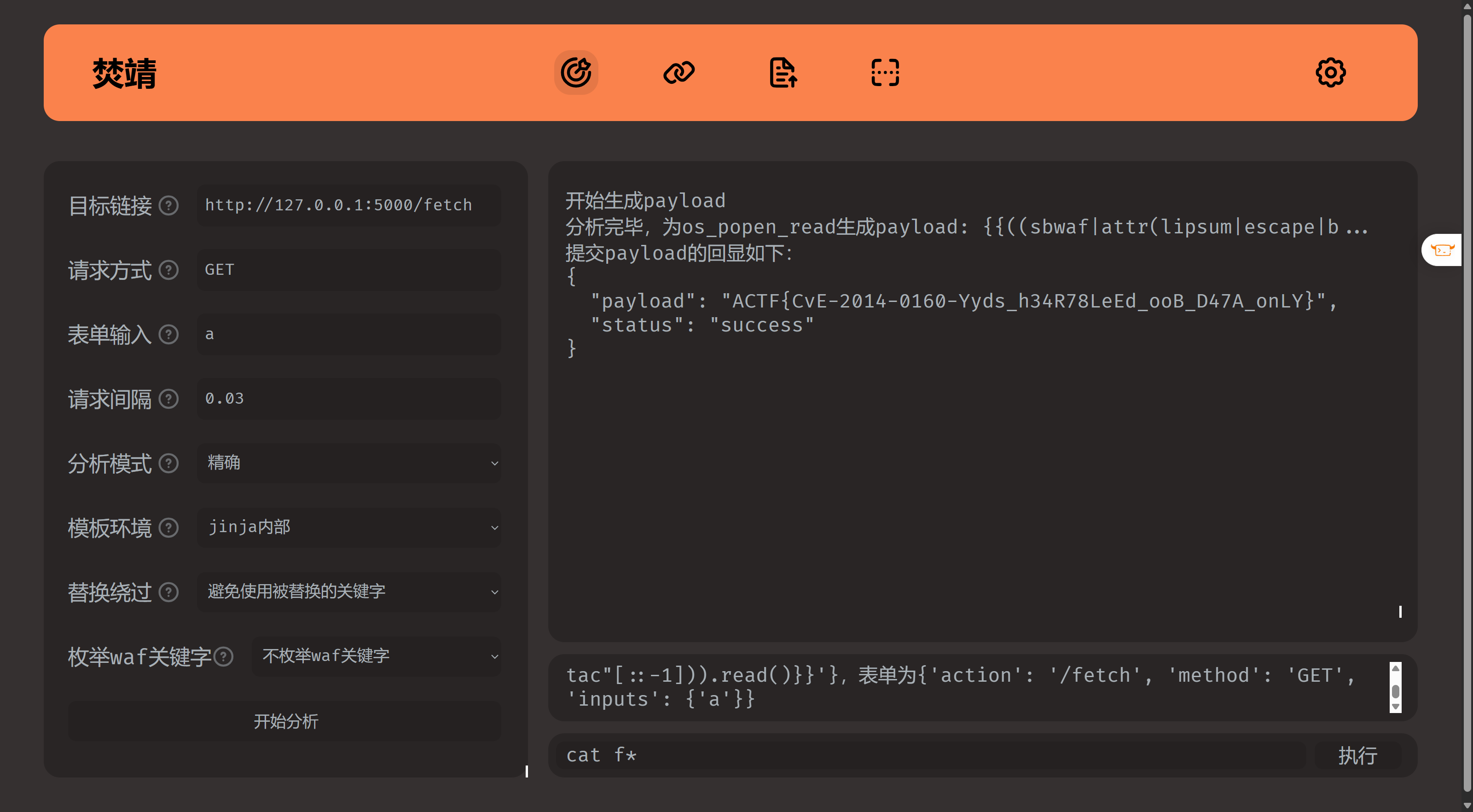Image resolution: width=1473 pixels, height=812 pixels.
Task: Click the 执行 button
Action: 1357,755
